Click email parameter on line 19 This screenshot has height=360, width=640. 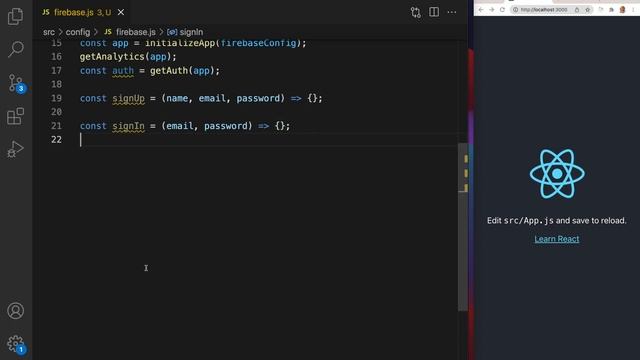coord(212,98)
